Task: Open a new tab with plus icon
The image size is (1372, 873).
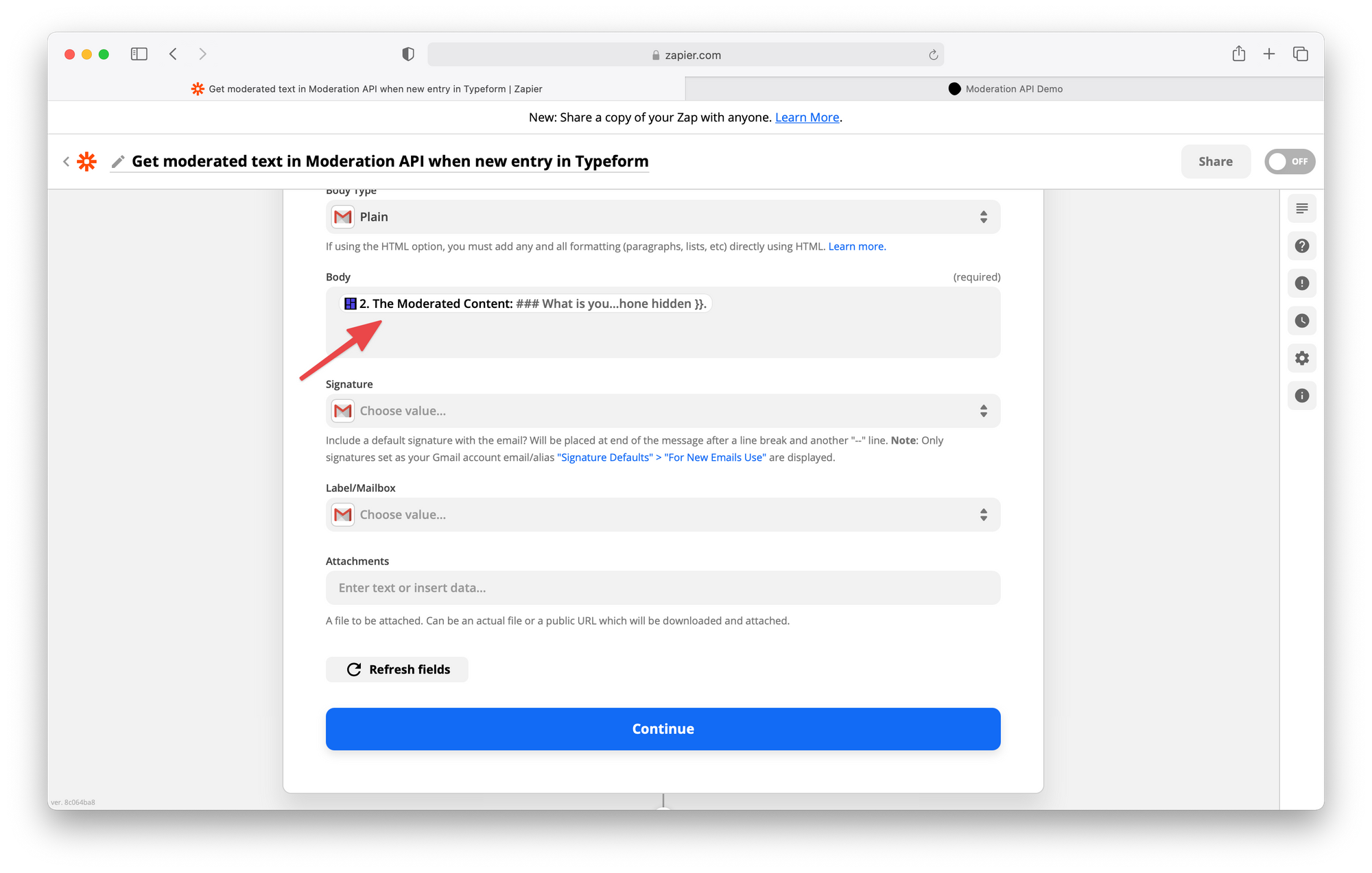Action: tap(1269, 53)
